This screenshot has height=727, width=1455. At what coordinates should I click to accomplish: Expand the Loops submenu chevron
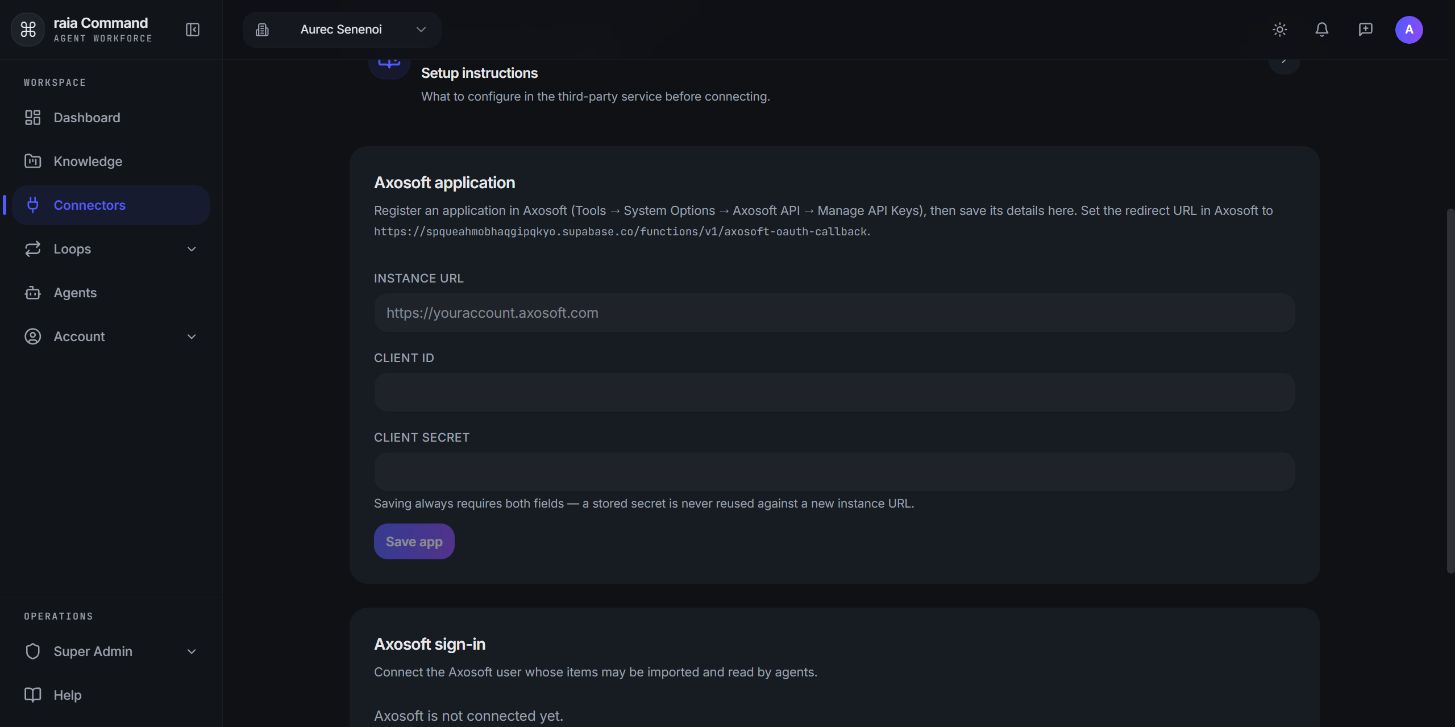pyautogui.click(x=192, y=249)
